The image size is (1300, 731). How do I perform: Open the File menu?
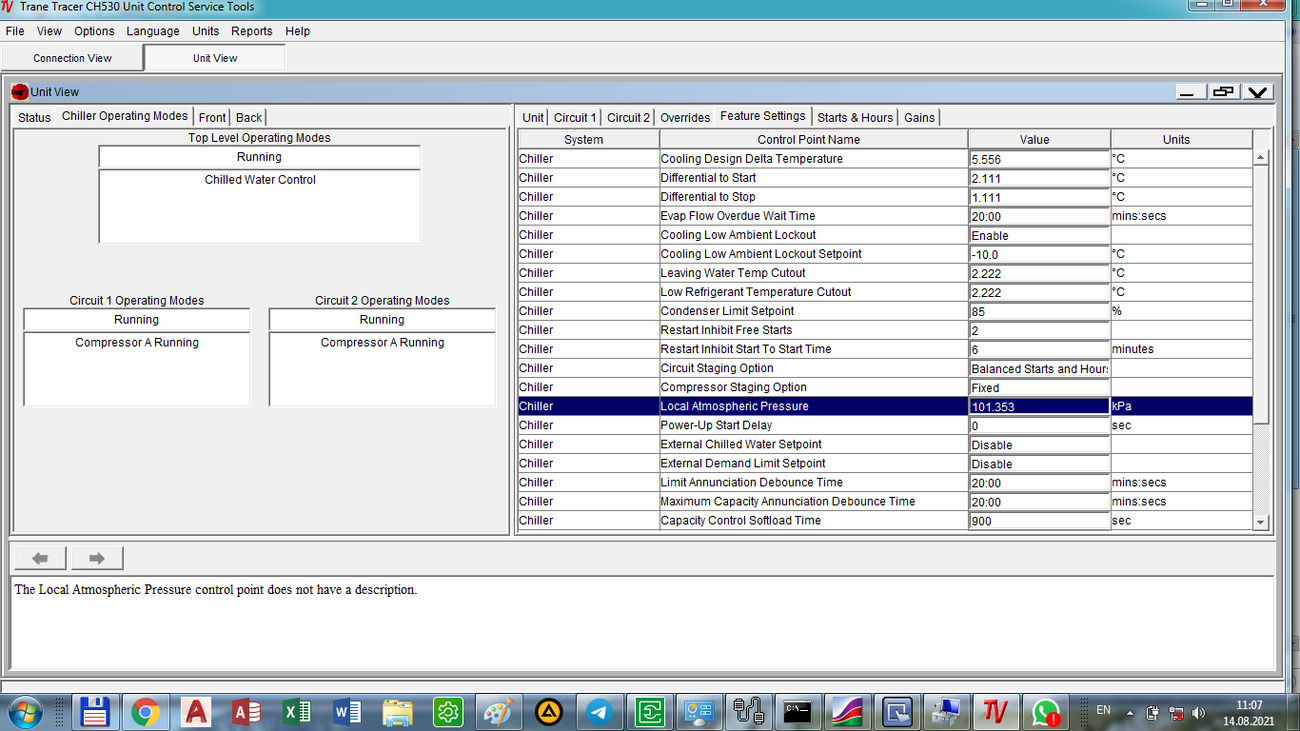[x=15, y=31]
